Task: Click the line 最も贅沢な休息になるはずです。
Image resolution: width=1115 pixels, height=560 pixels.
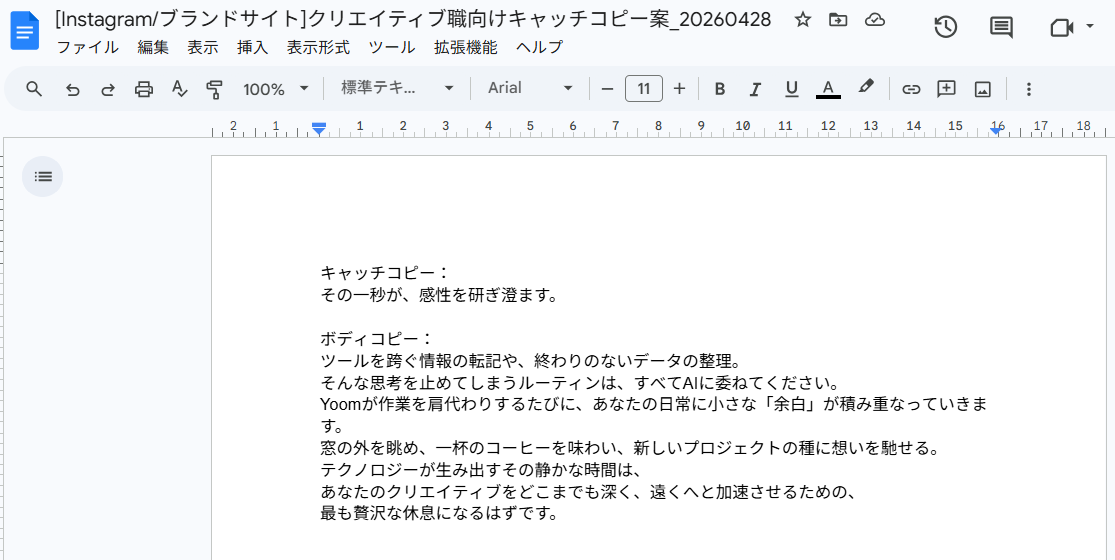Action: pyautogui.click(x=438, y=513)
